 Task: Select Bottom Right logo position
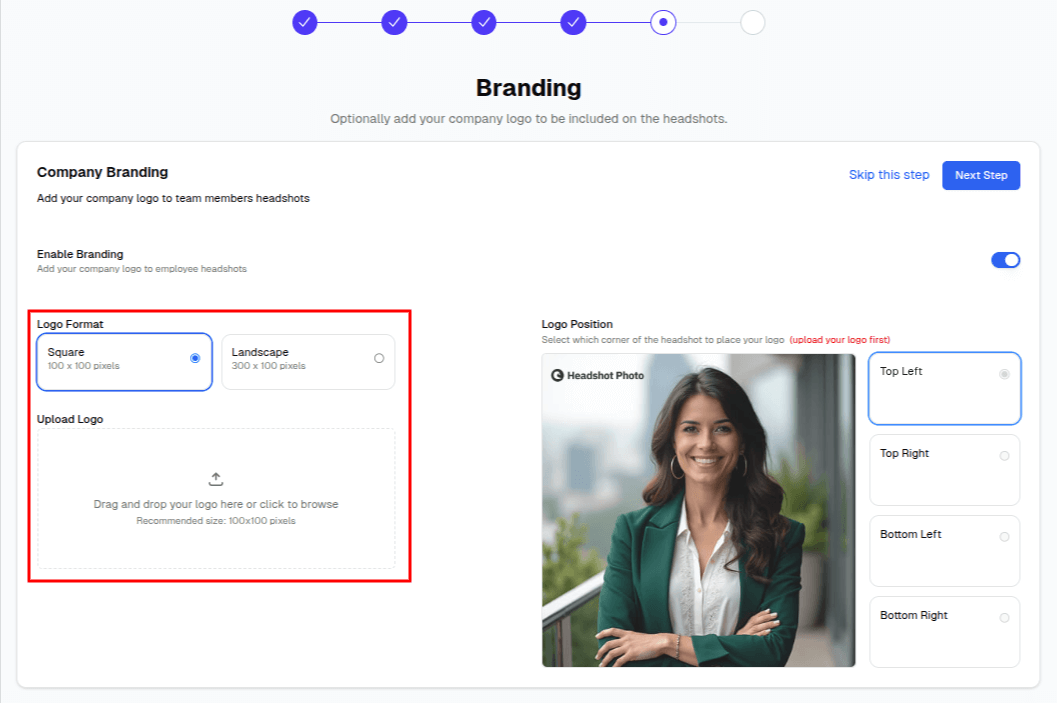[x=944, y=631]
